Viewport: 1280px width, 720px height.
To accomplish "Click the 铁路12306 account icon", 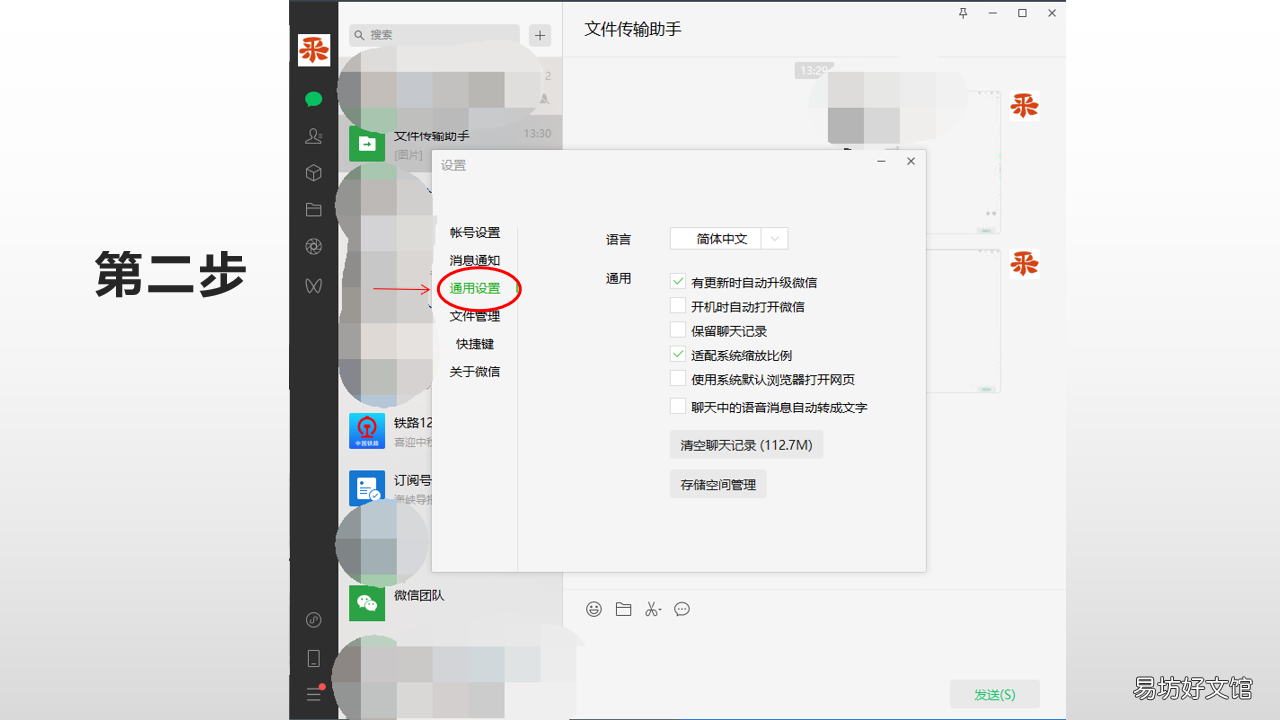I will coord(367,431).
